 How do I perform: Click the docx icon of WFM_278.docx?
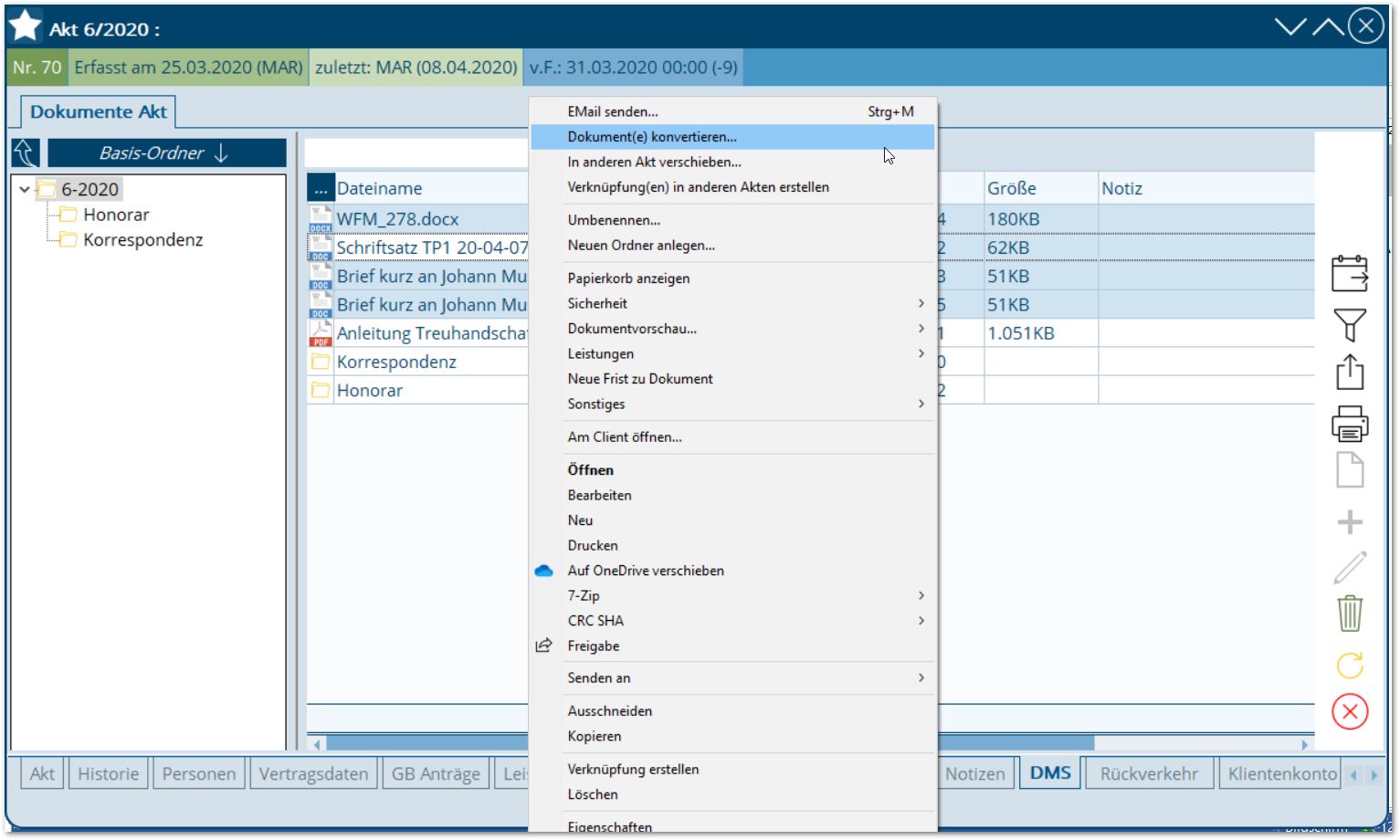[x=321, y=219]
